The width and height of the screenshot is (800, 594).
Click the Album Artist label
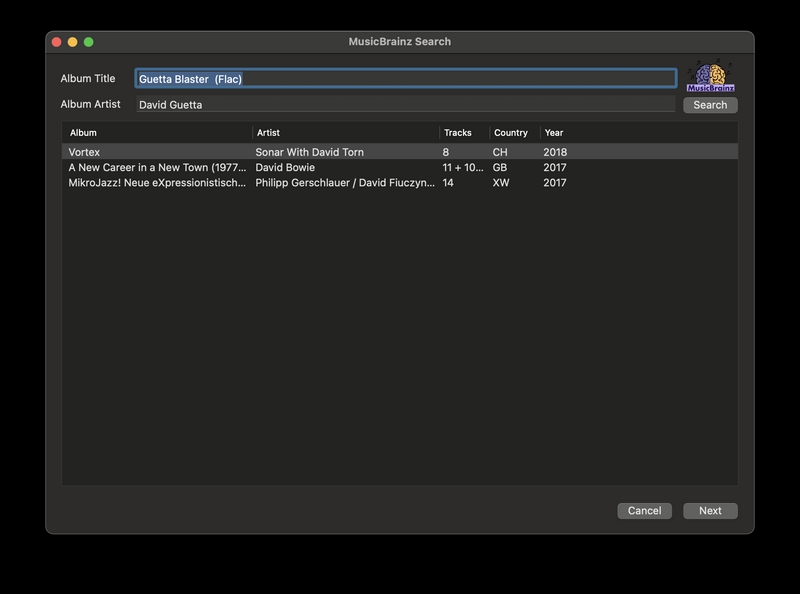pyautogui.click(x=90, y=104)
